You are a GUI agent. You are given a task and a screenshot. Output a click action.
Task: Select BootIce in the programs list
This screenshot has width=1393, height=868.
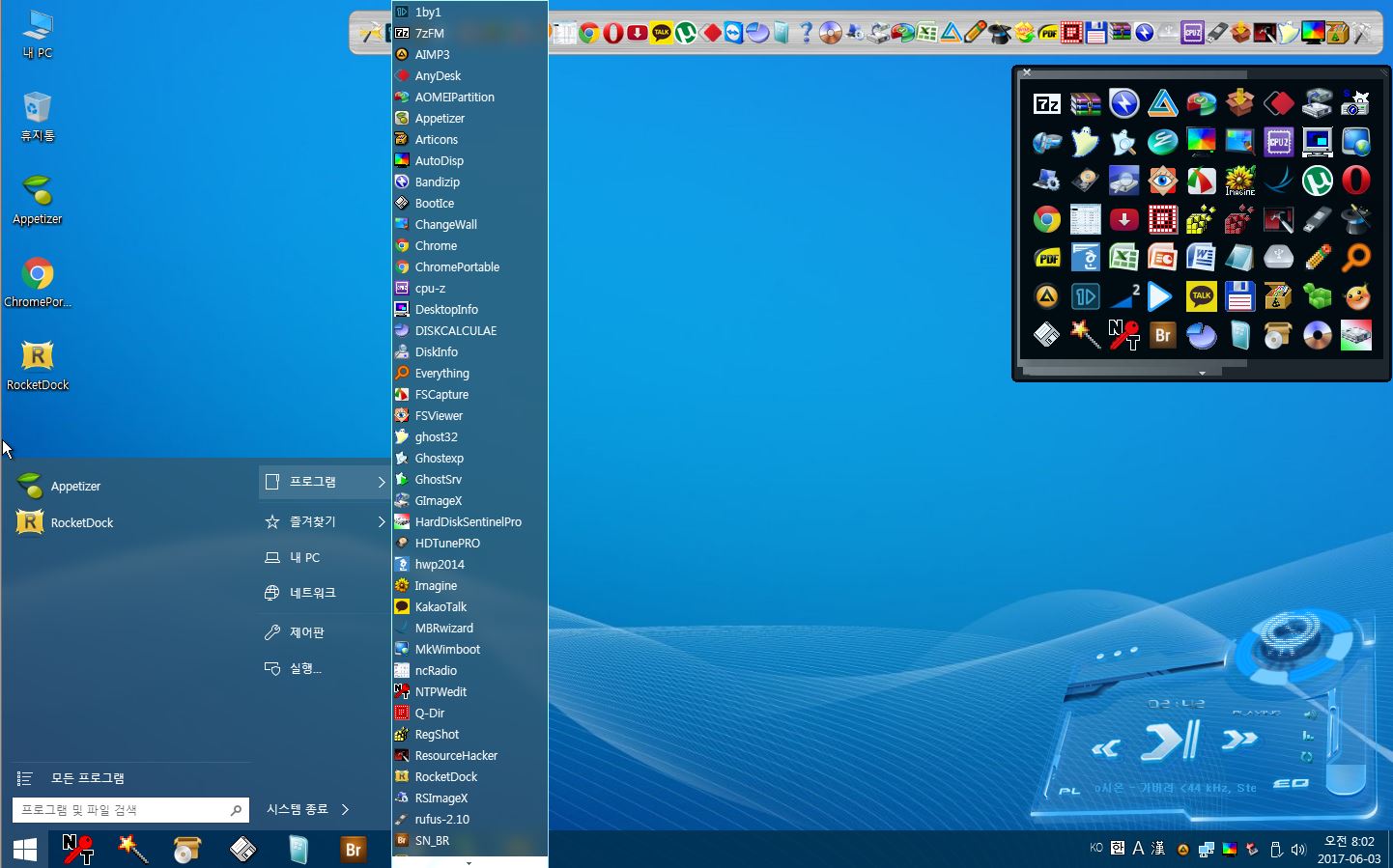pos(469,204)
